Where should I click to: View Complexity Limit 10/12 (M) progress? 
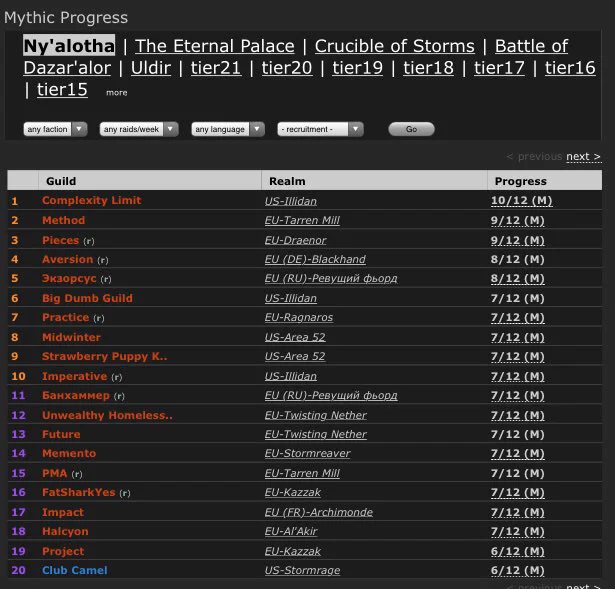point(522,201)
